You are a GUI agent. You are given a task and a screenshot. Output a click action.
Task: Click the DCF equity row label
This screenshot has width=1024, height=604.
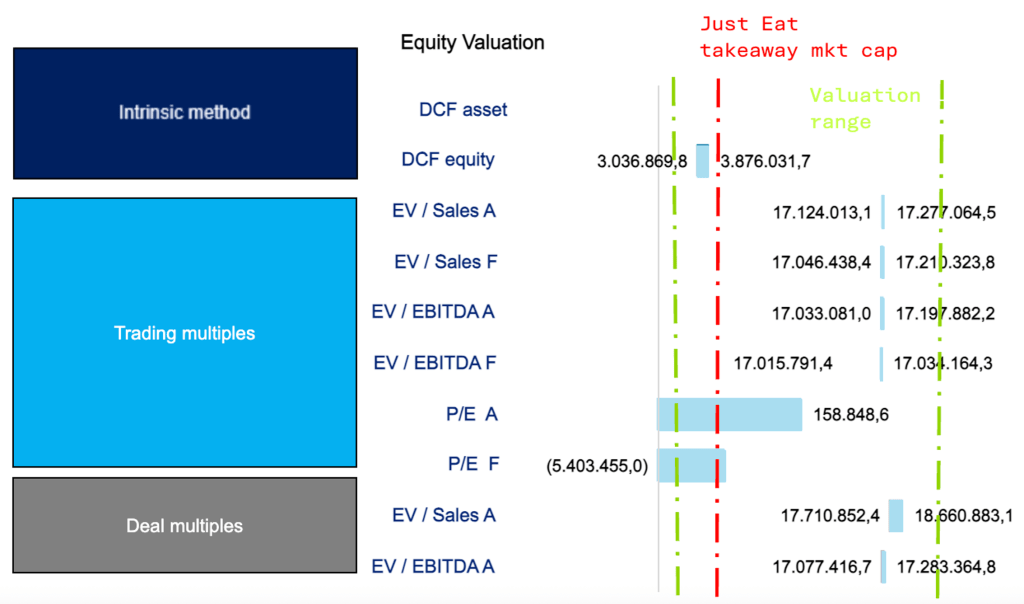coord(447,160)
